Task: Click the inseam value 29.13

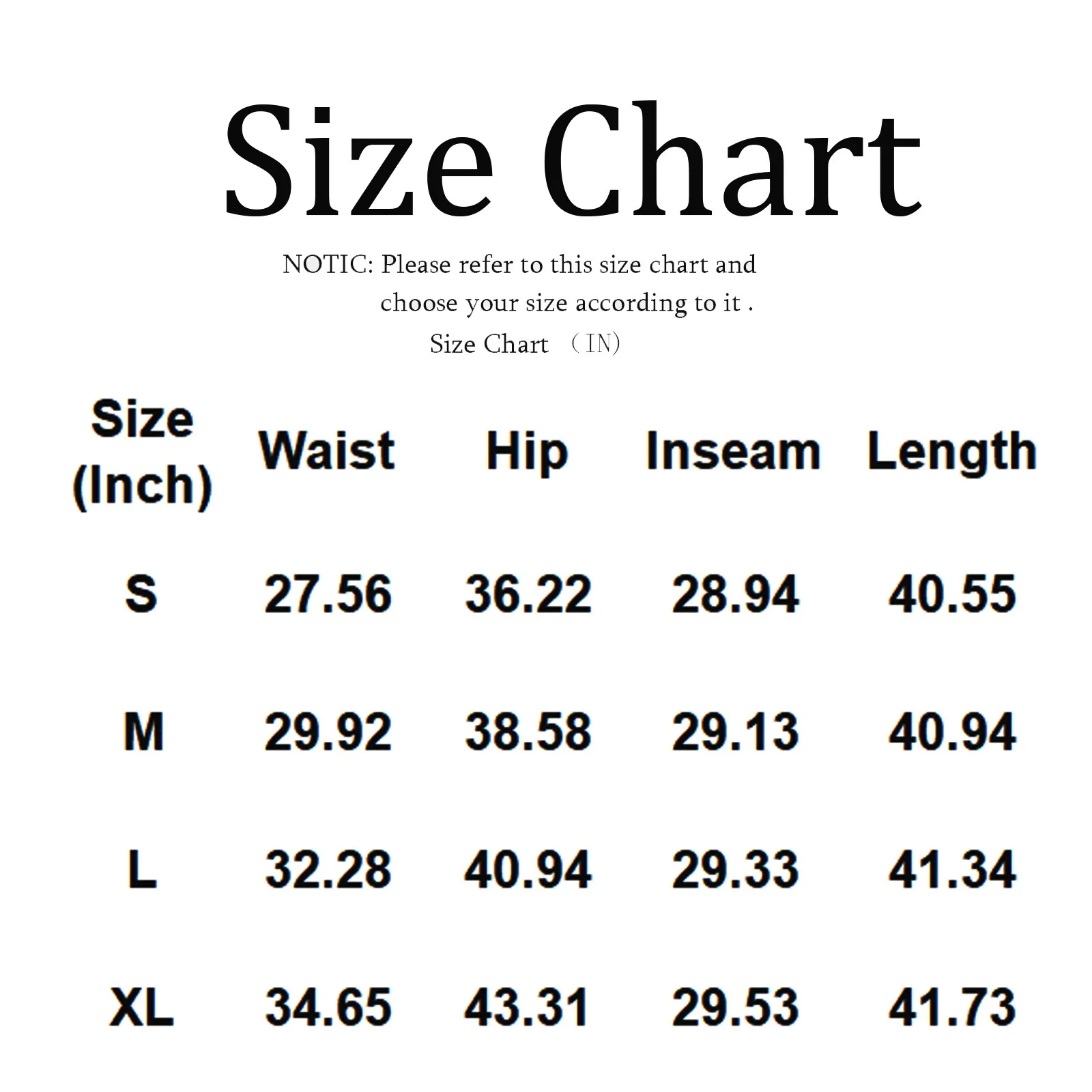Action: [735, 732]
